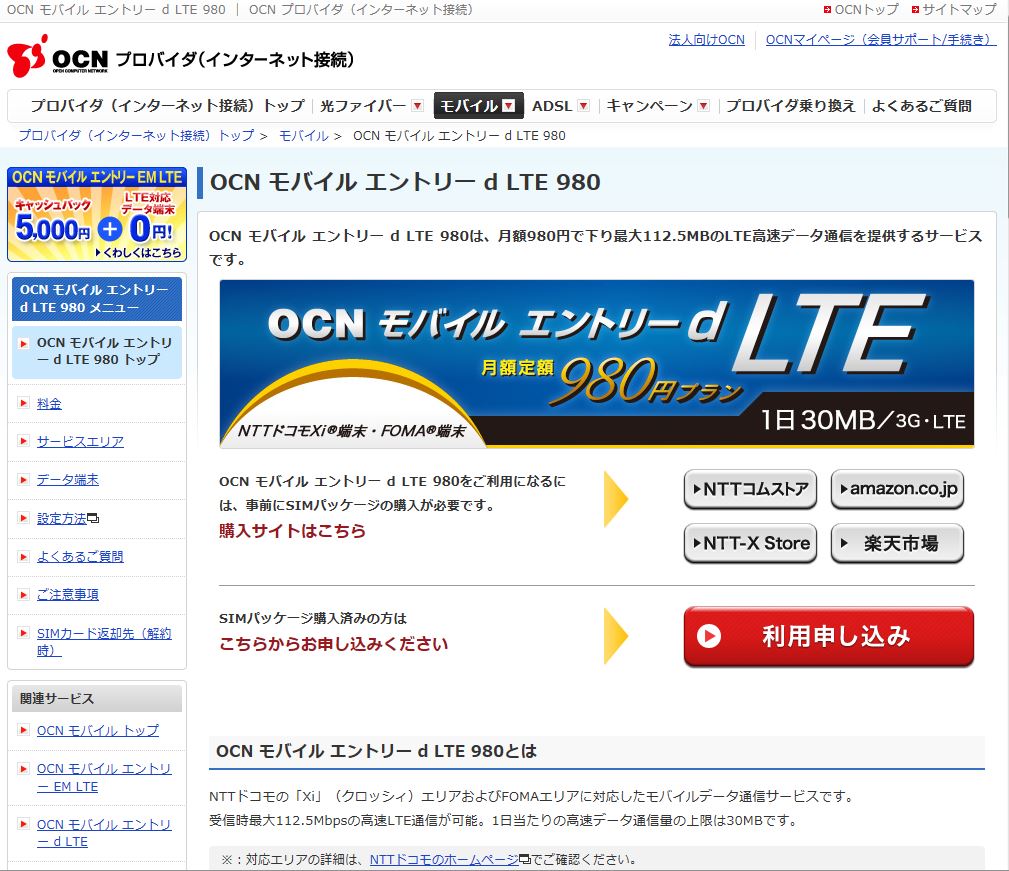This screenshot has width=1009, height=871.
Task: Click the red 利用申し込み button
Action: [x=829, y=636]
